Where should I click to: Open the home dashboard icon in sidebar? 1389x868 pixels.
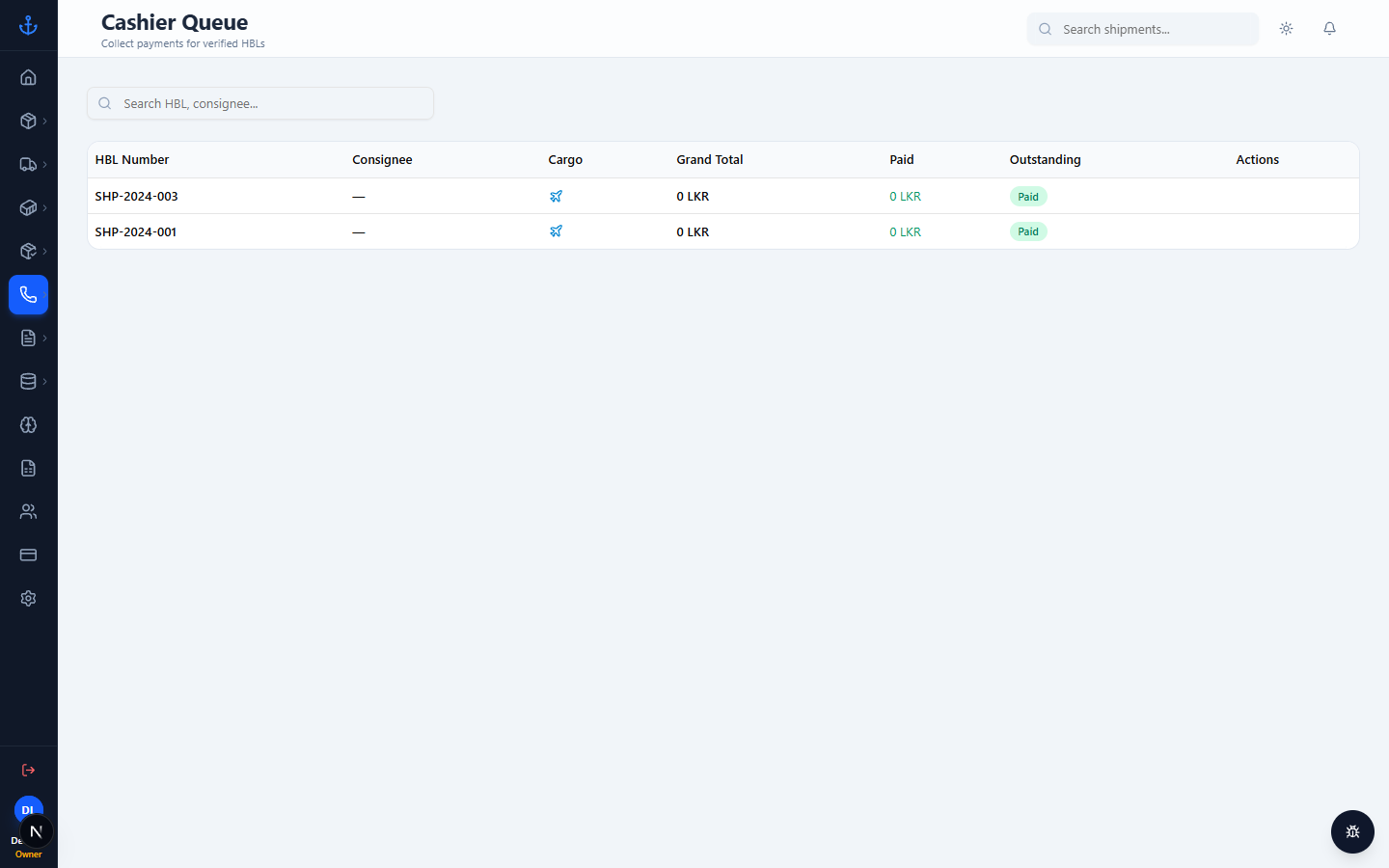[x=28, y=77]
